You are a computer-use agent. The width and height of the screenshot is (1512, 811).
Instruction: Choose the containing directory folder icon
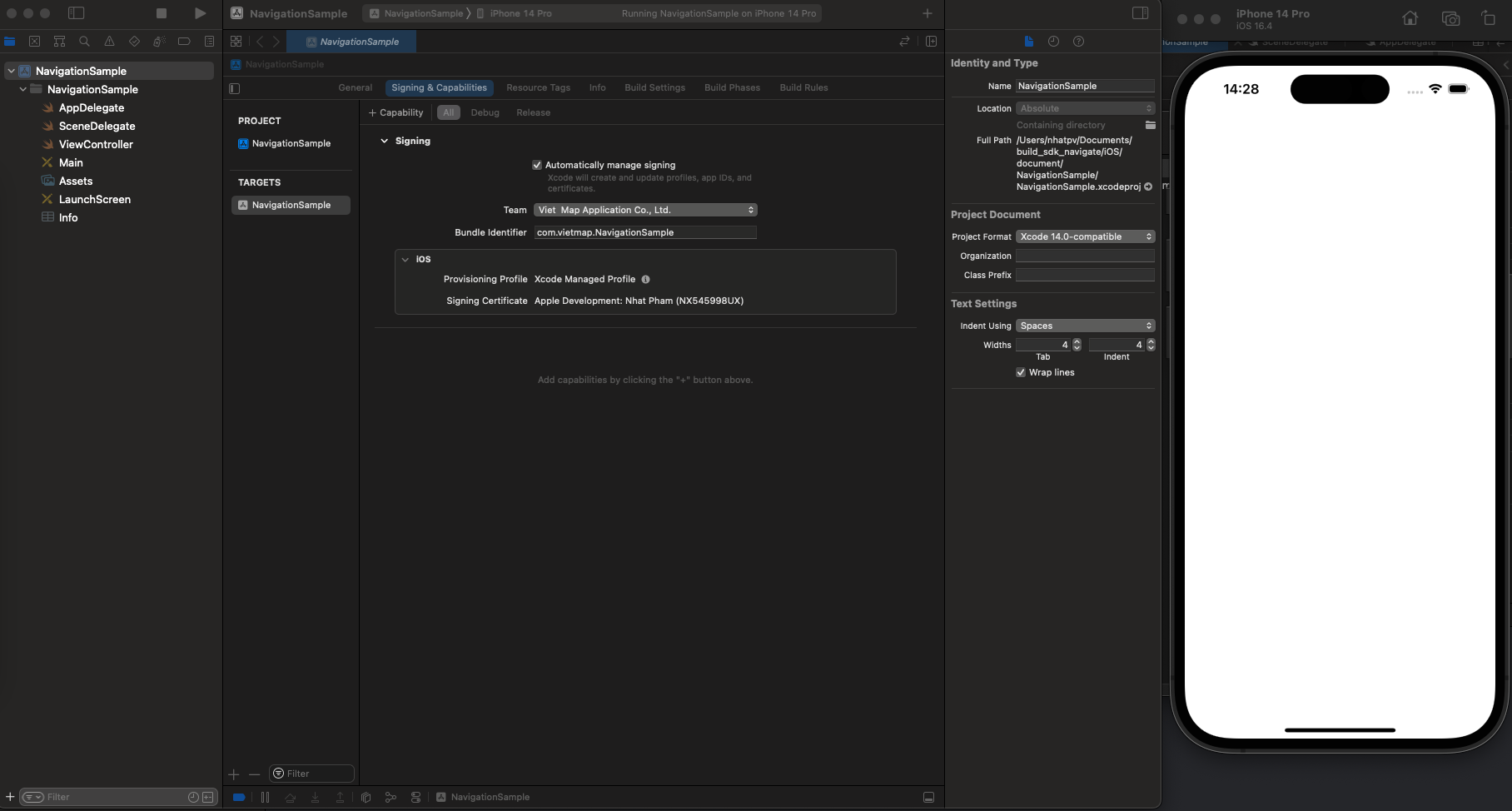(1150, 125)
